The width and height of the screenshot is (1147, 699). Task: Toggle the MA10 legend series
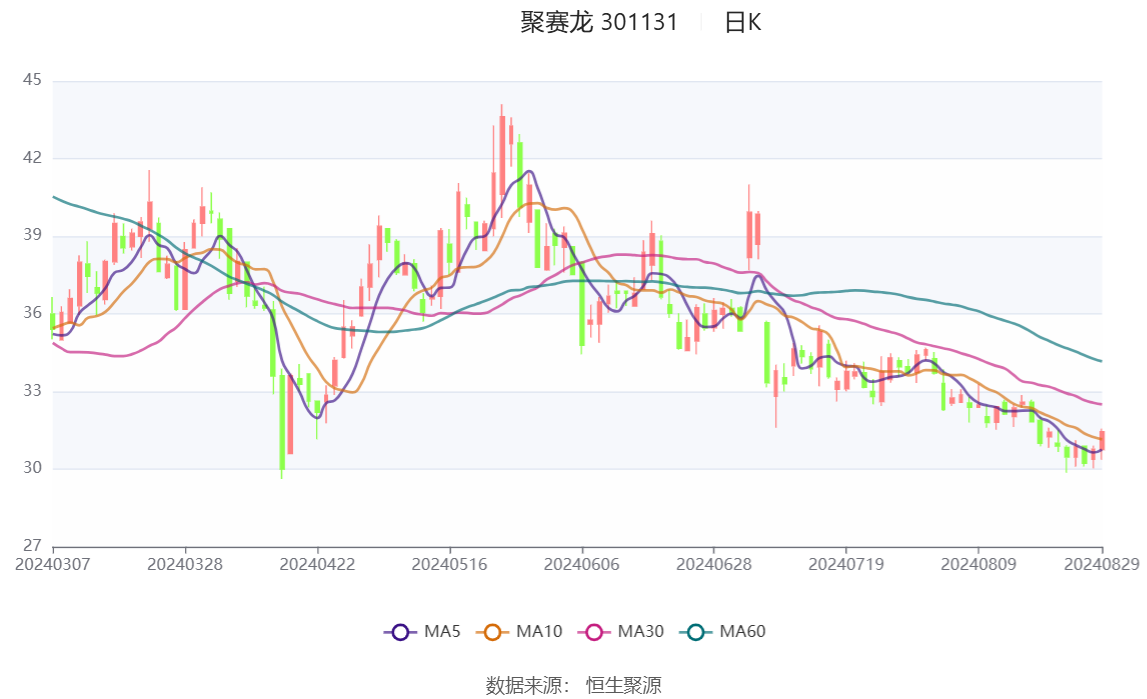click(519, 632)
